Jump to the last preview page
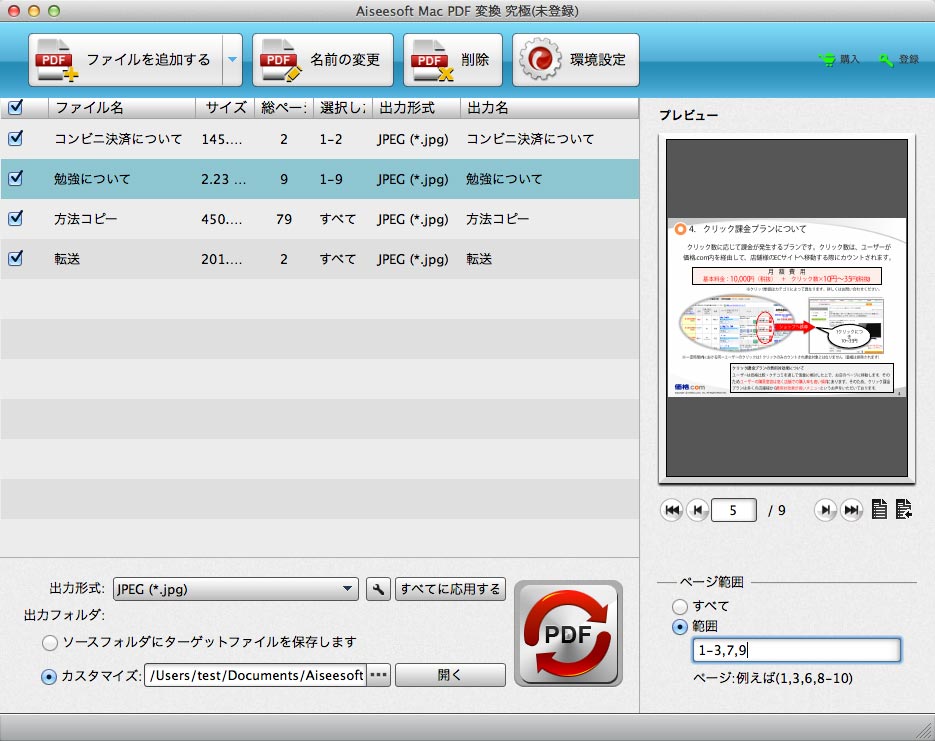The height and width of the screenshot is (741, 935). [851, 510]
